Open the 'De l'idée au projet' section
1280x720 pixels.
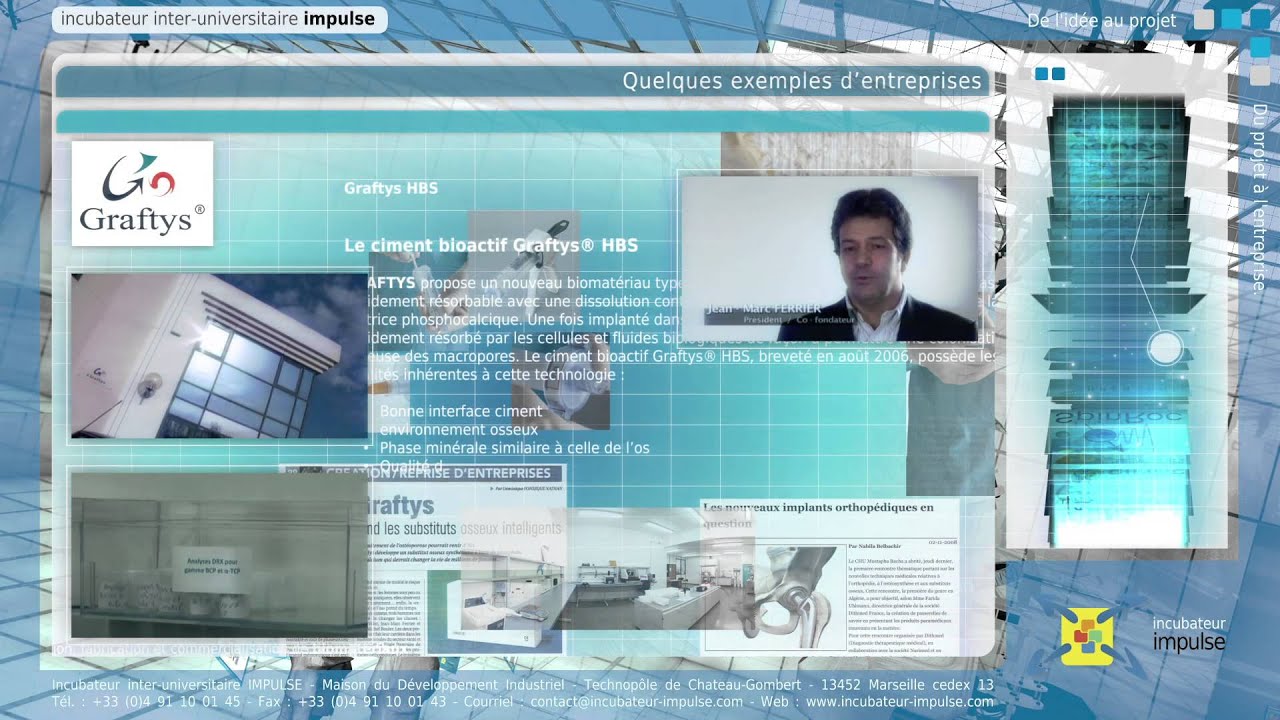coord(1102,20)
